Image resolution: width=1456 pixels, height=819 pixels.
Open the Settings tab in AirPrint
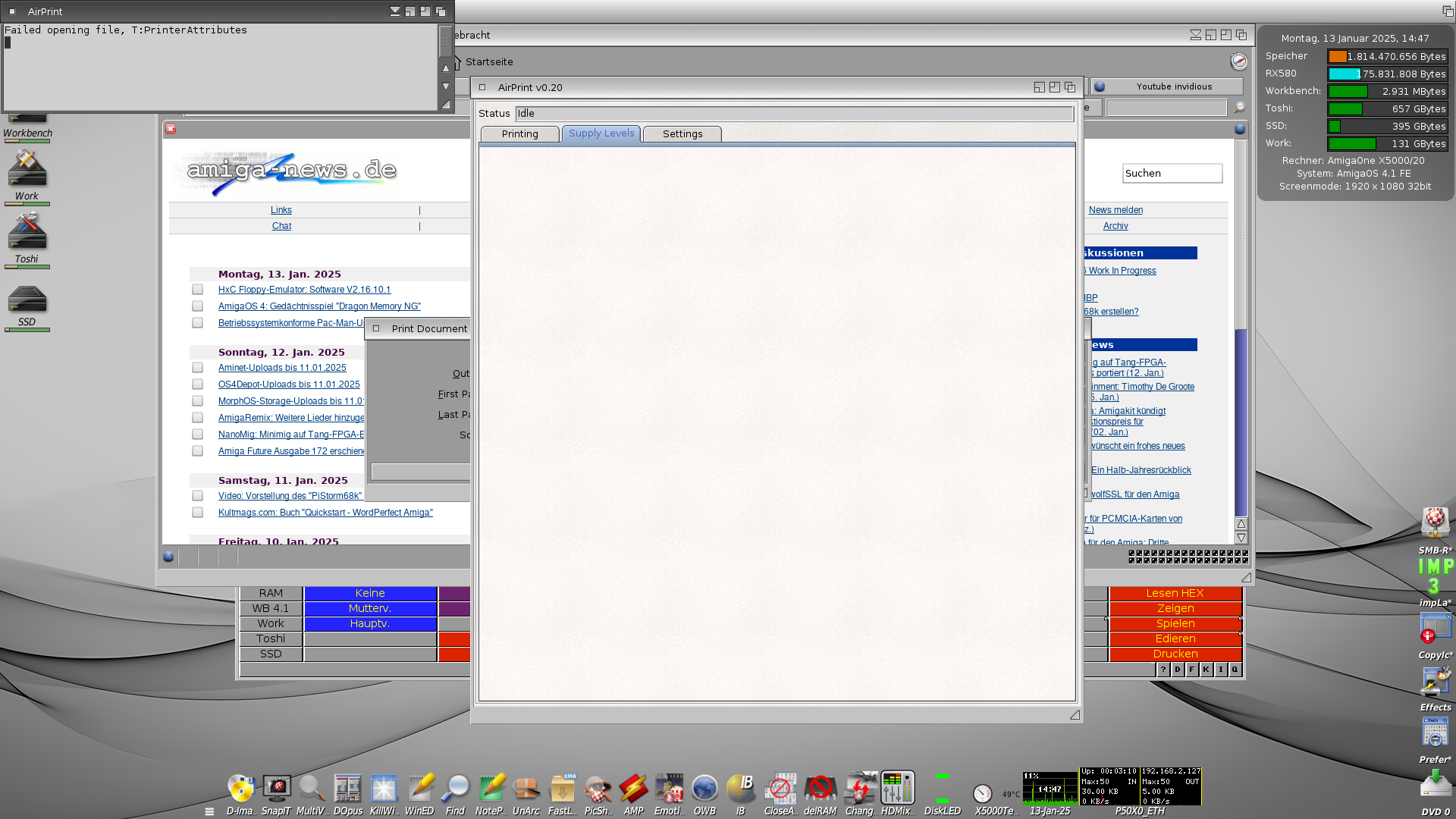click(682, 134)
